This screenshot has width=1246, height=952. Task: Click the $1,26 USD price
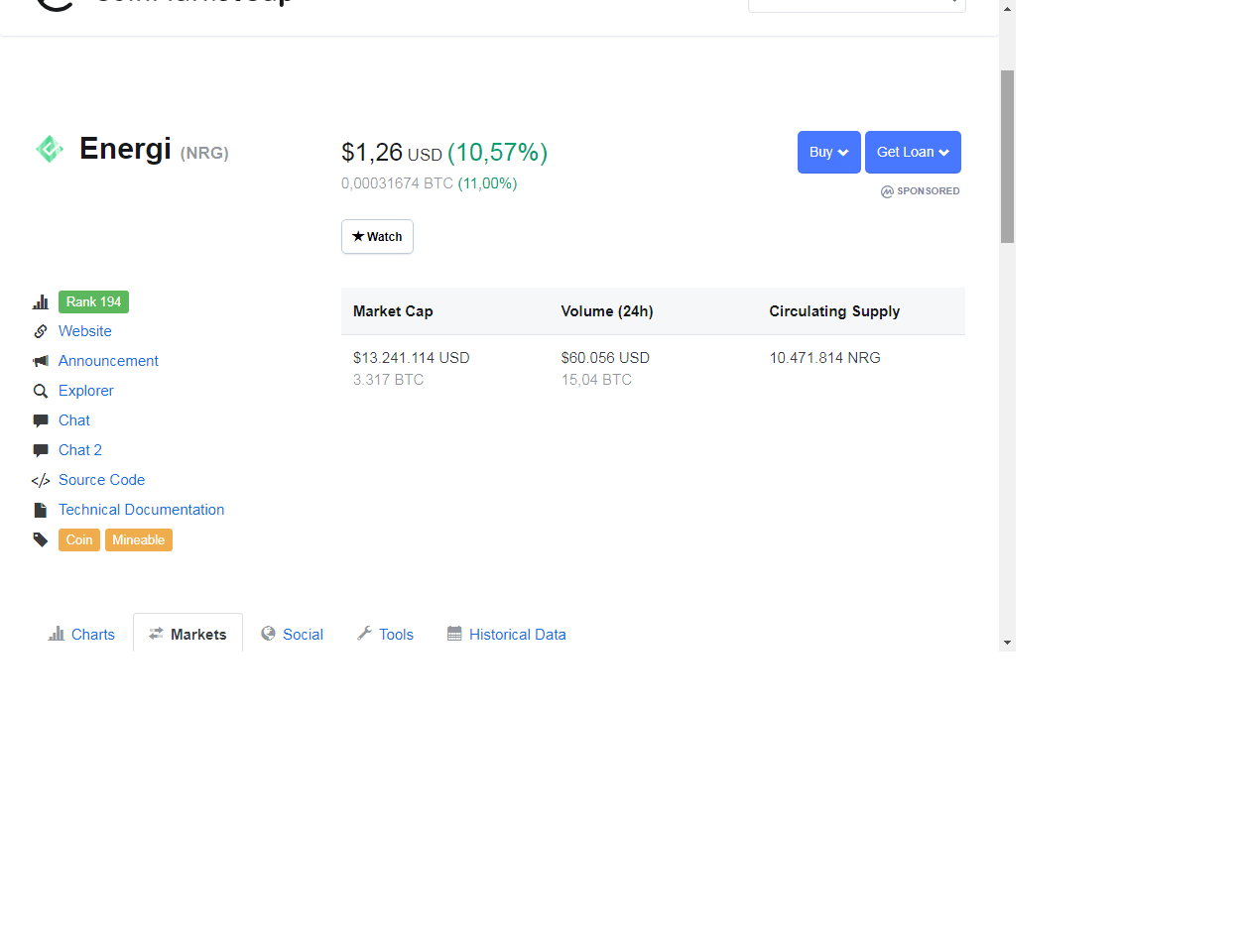click(x=392, y=153)
